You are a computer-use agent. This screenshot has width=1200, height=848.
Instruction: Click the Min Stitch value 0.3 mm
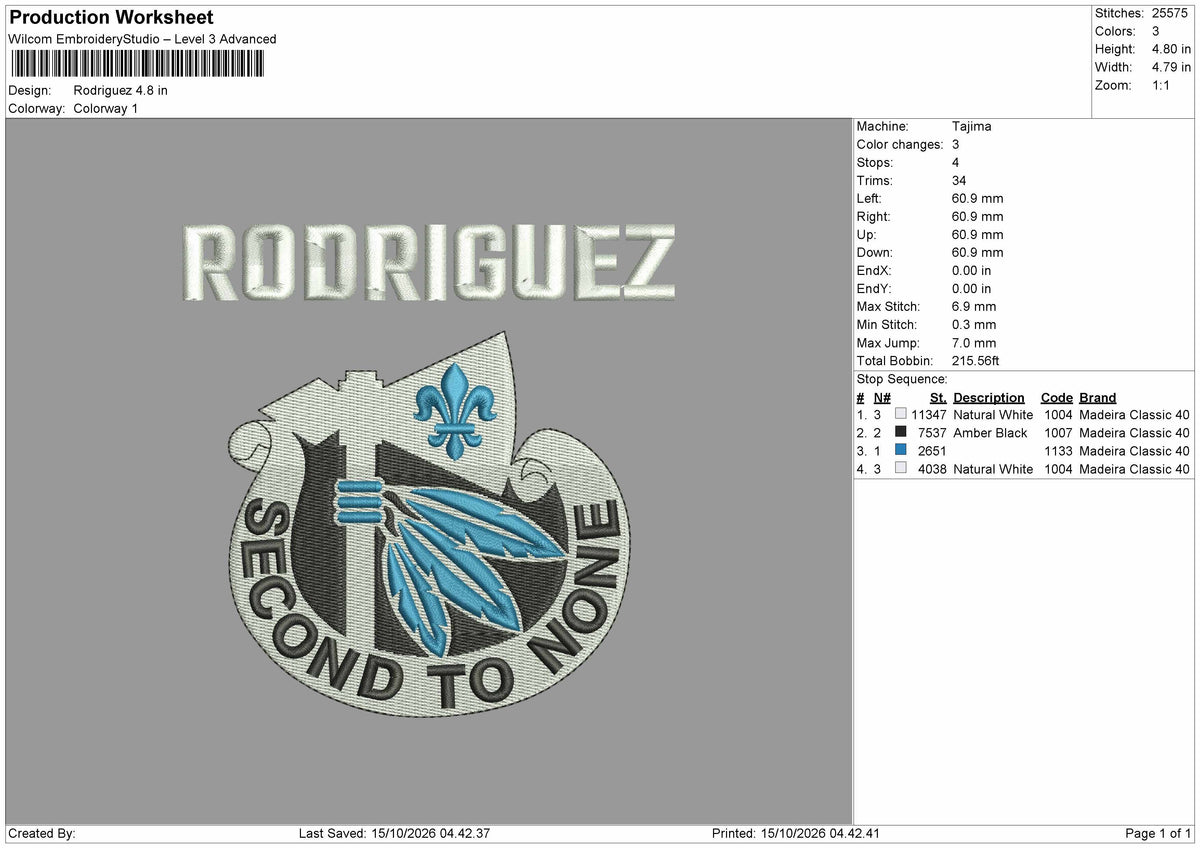(x=974, y=325)
